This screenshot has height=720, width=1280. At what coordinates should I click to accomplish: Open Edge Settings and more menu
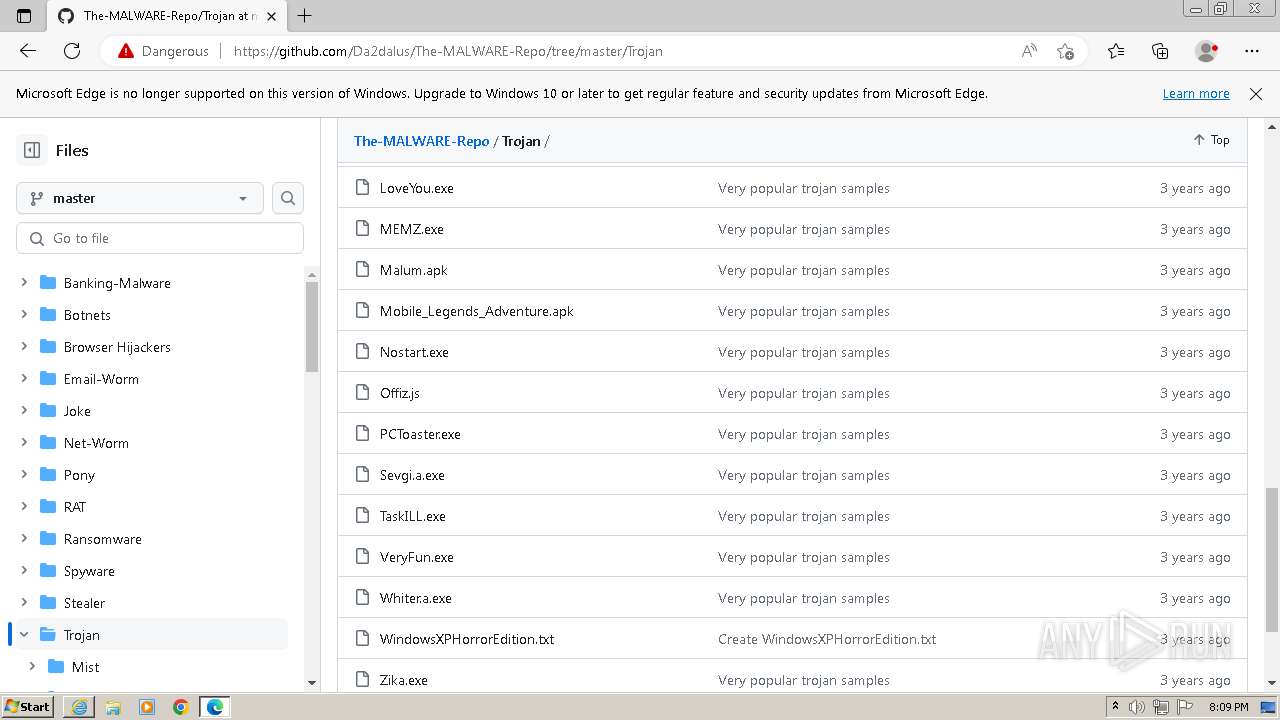click(1252, 51)
